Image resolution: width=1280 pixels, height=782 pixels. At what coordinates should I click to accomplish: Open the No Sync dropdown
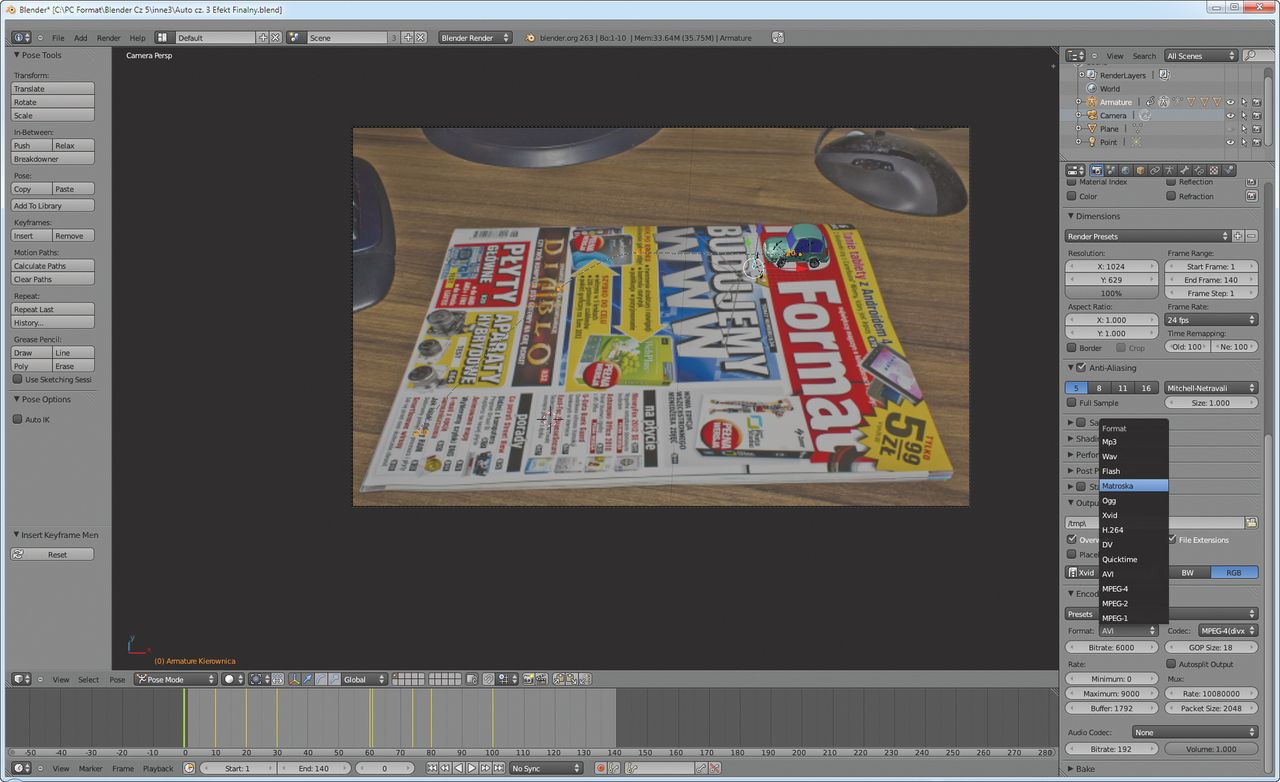[546, 768]
